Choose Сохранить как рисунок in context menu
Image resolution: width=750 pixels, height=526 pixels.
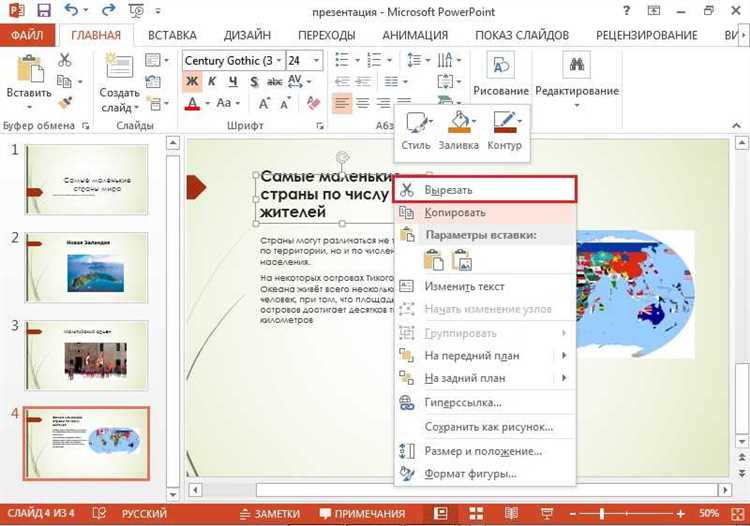(x=485, y=427)
